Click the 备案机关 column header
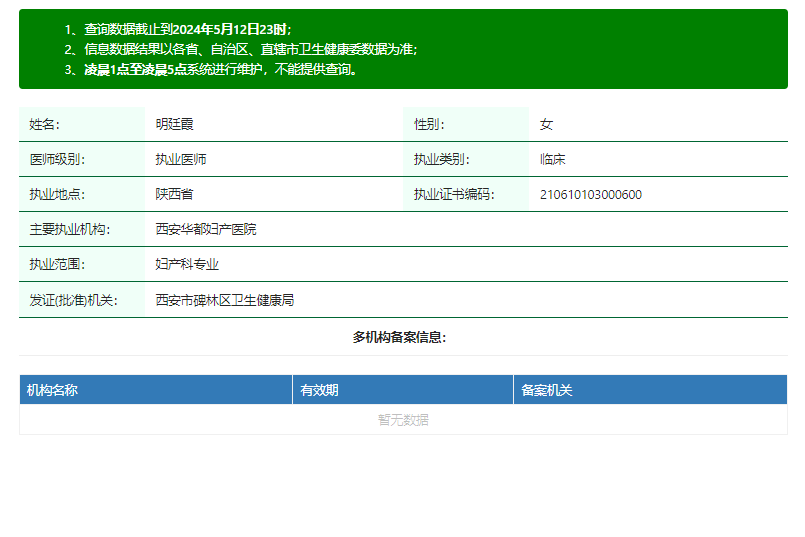Image resolution: width=805 pixels, height=537 pixels. click(650, 390)
